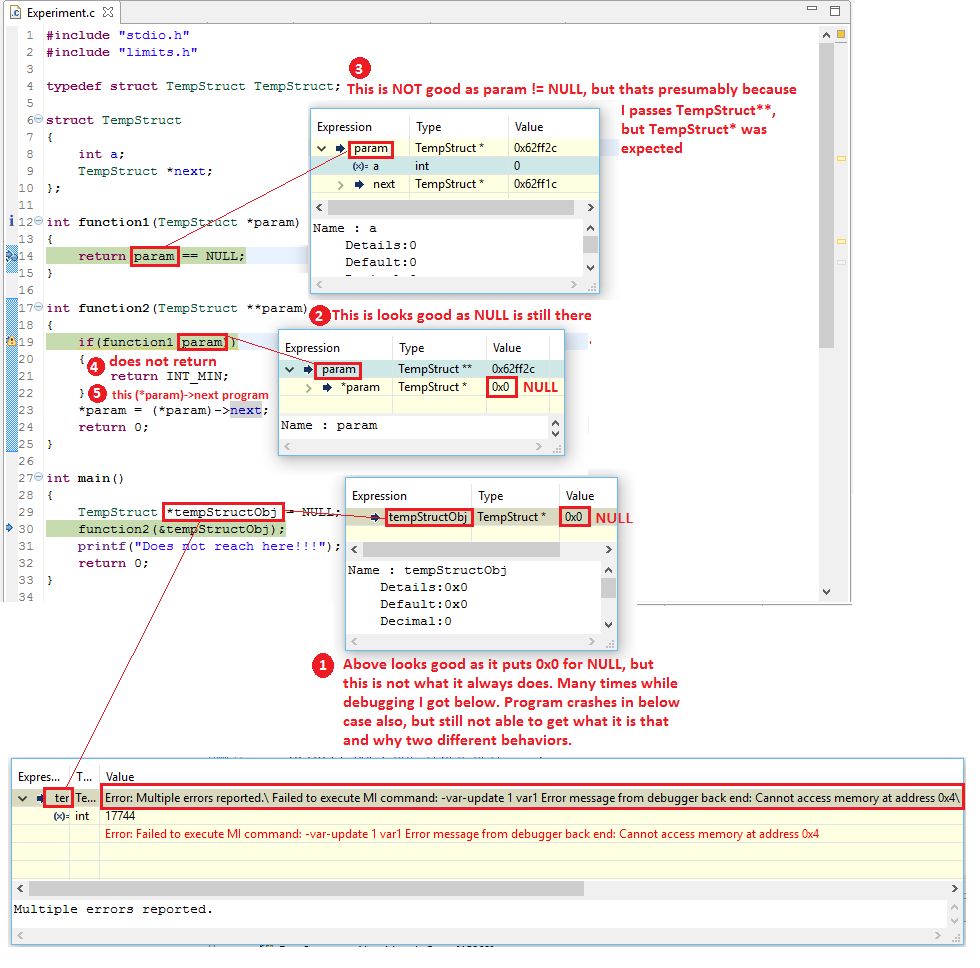980x968 pixels.
Task: Click the tempStructObj popup horizontal scroll left arrow
Action: (354, 549)
